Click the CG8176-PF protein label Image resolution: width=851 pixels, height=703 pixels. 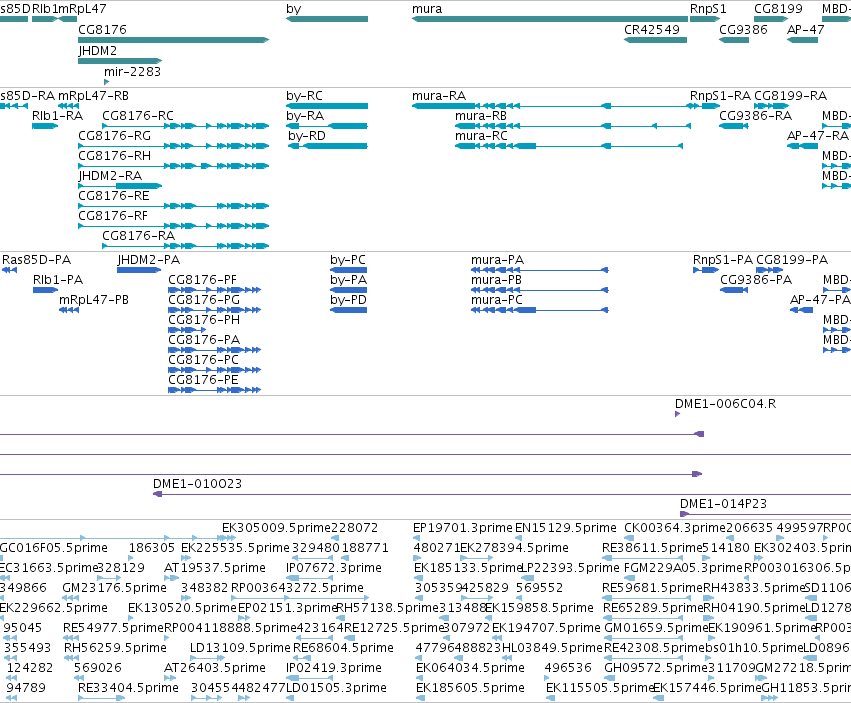pyautogui.click(x=202, y=280)
